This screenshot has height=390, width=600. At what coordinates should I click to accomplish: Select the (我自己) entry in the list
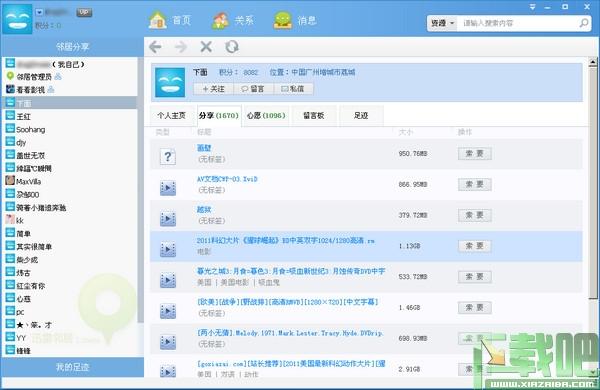(70, 64)
